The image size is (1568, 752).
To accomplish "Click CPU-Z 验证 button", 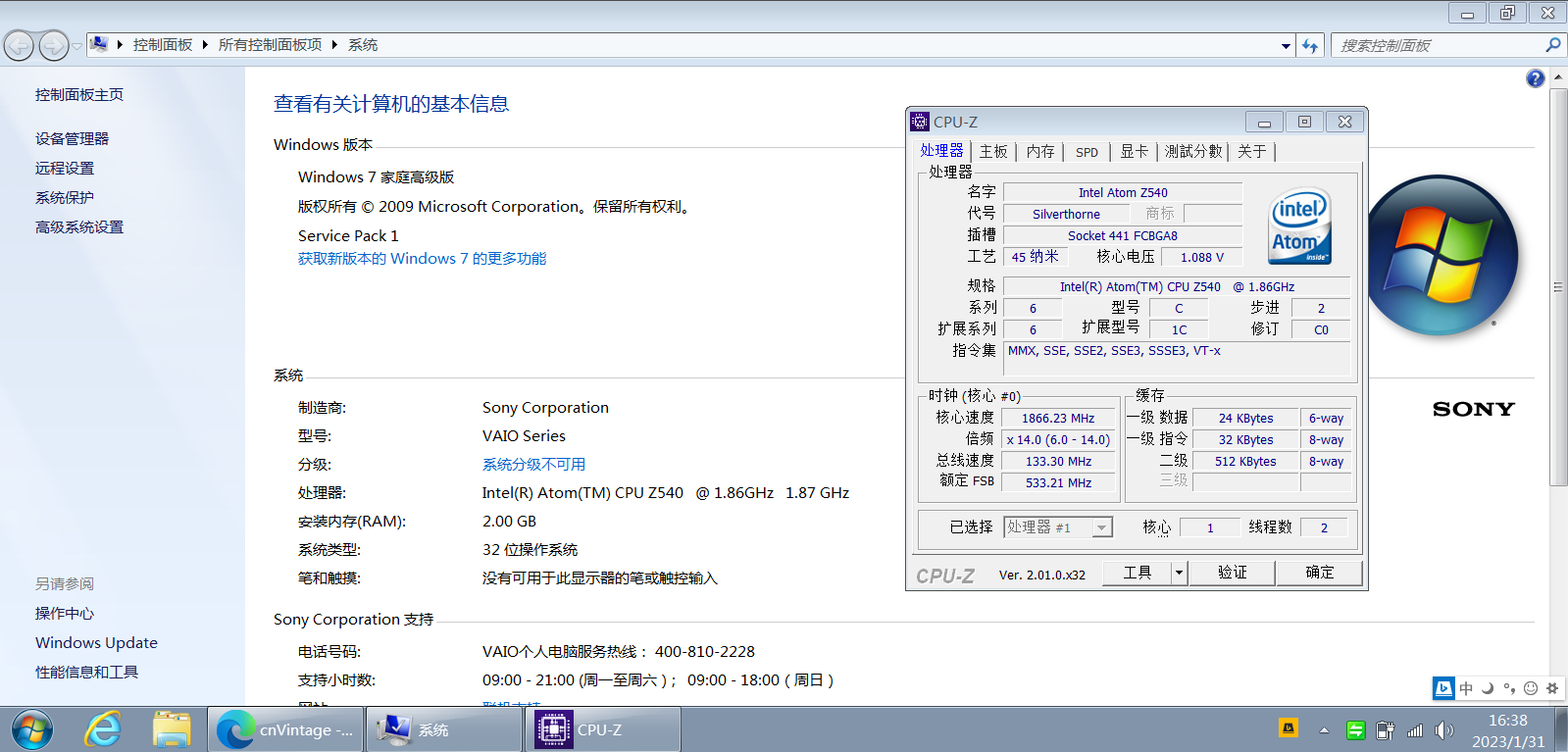I will [1233, 573].
